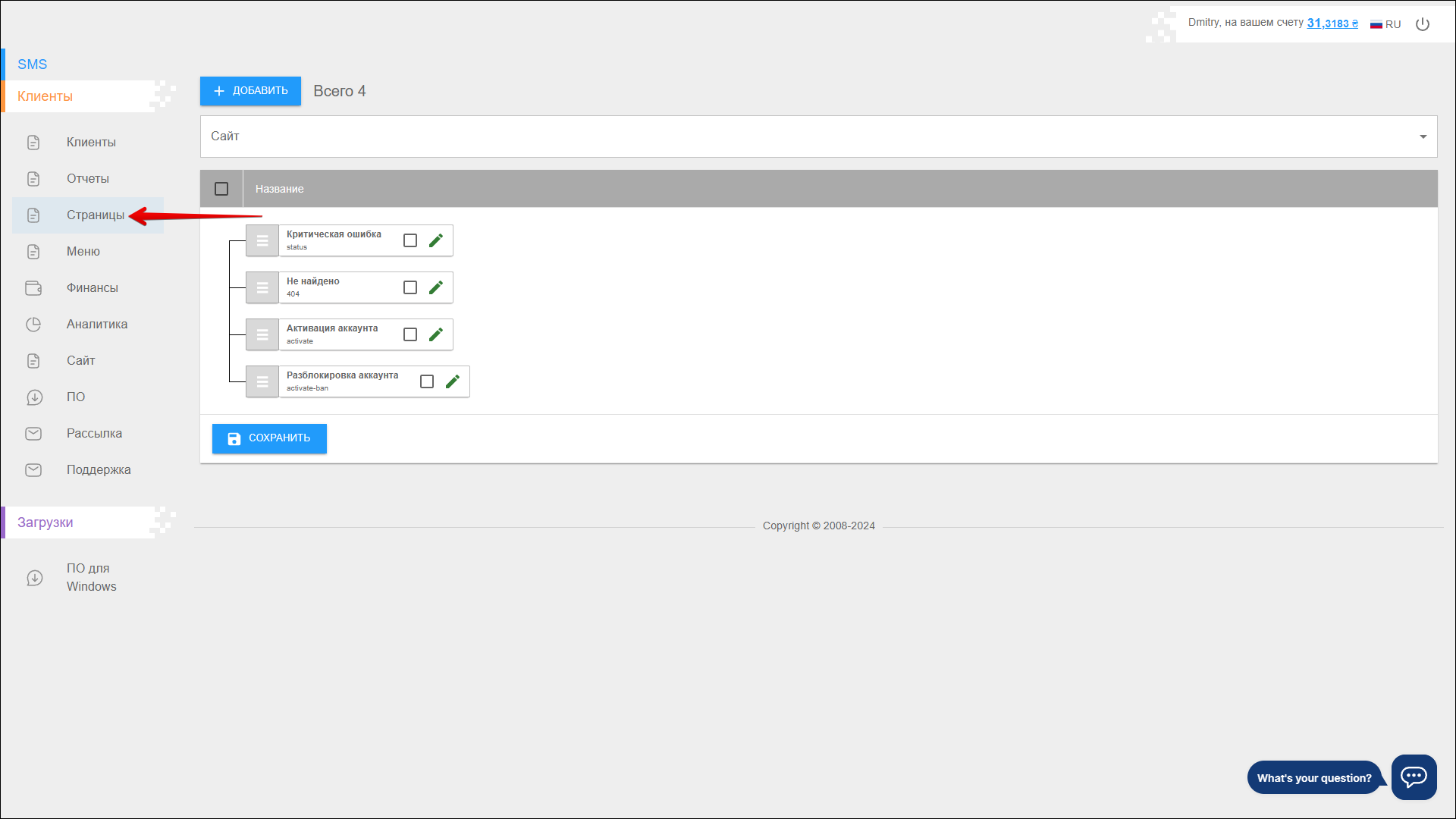Viewport: 1456px width, 819px height.
Task: Open the RU language selector
Action: 1385,24
